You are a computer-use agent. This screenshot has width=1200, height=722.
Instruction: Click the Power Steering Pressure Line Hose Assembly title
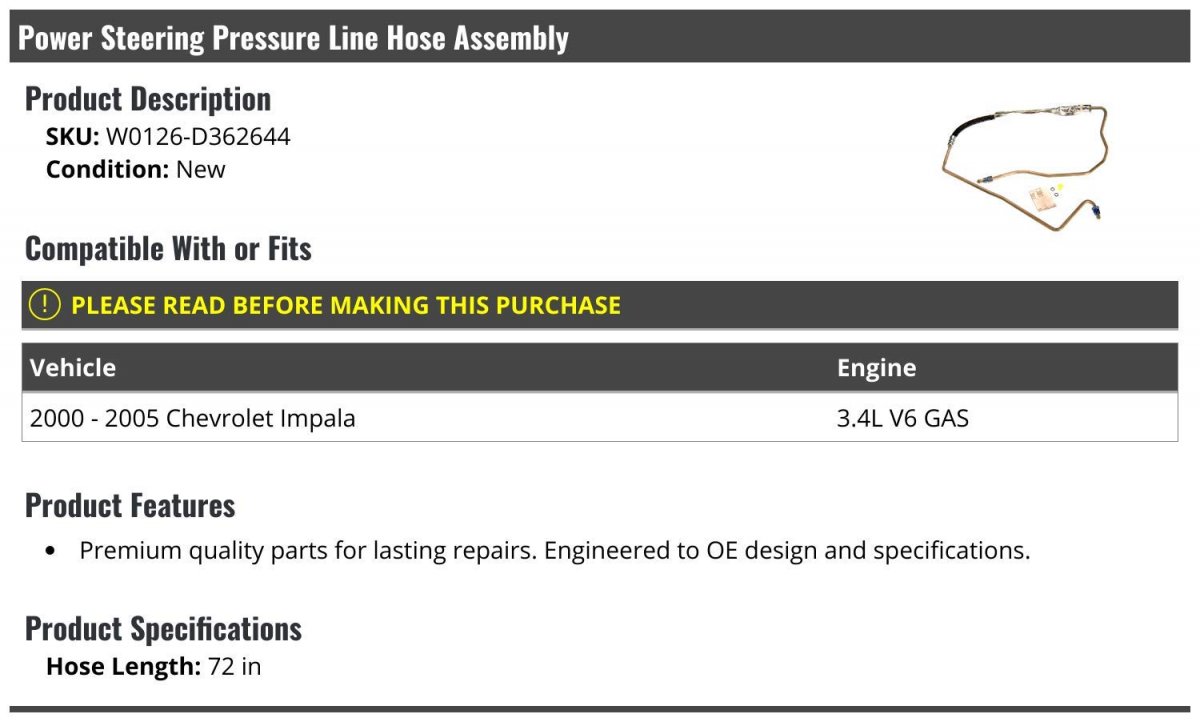[x=294, y=38]
